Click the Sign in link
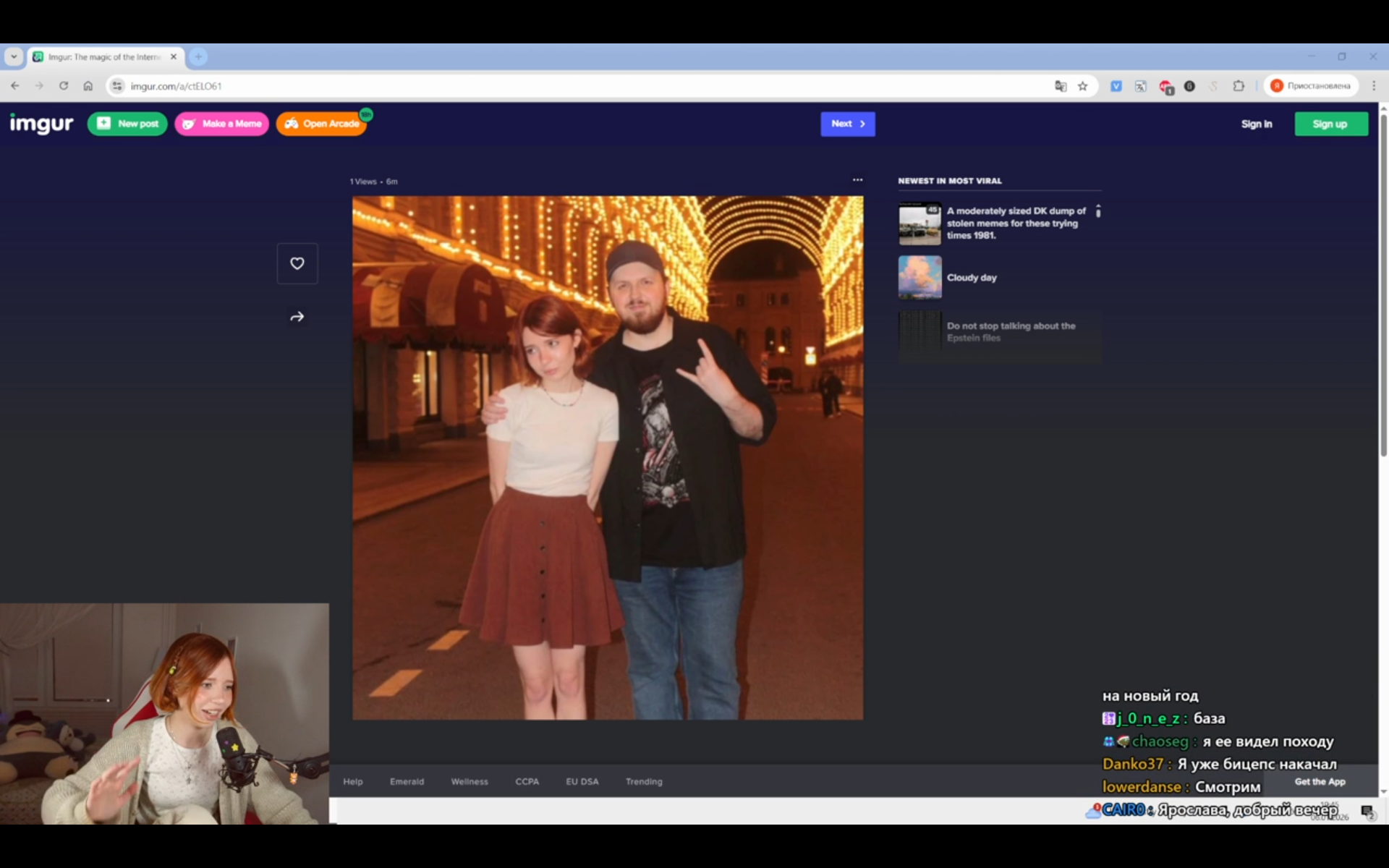 (1256, 124)
